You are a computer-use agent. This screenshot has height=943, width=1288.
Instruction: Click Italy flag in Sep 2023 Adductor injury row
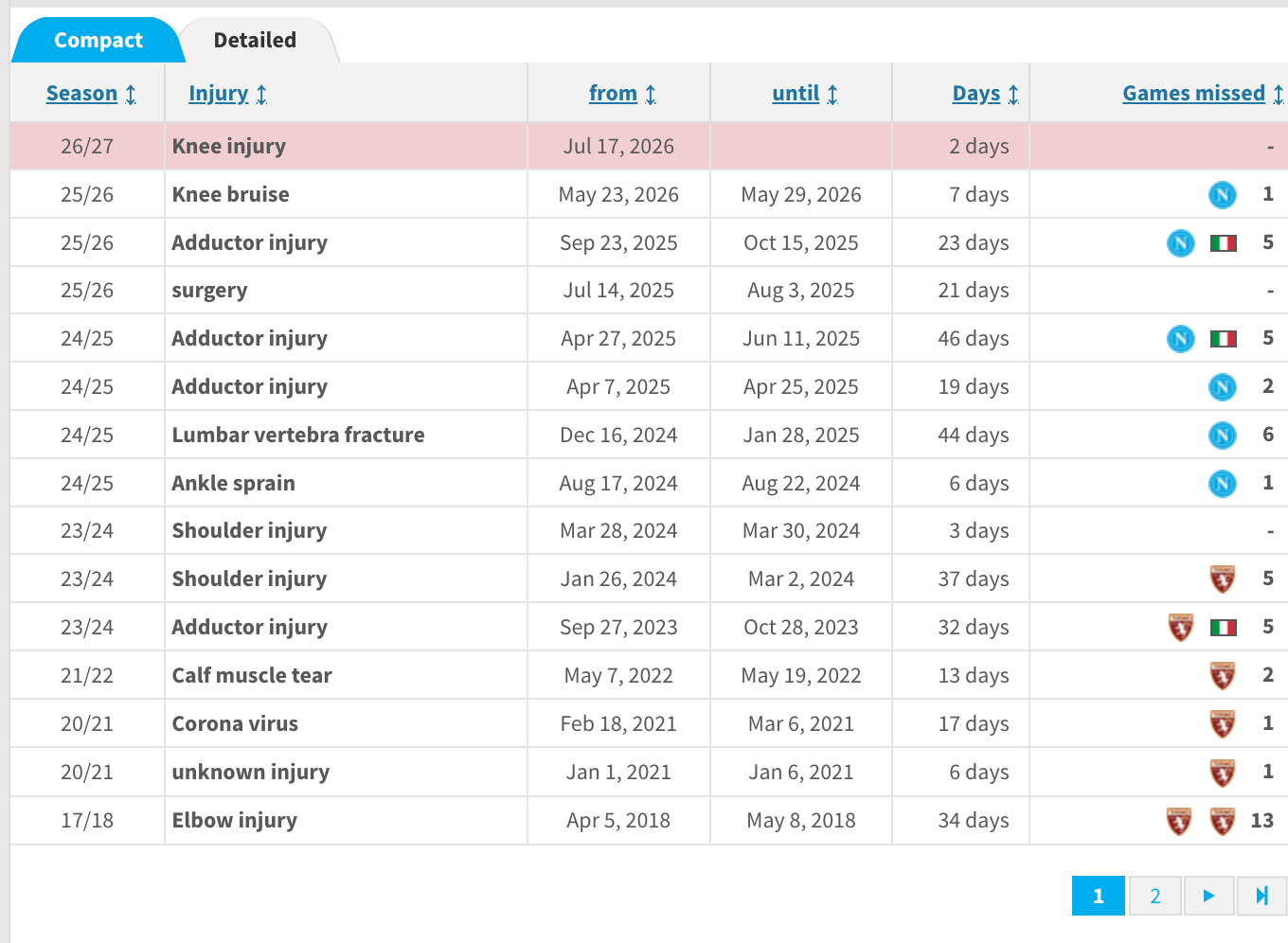click(1224, 628)
